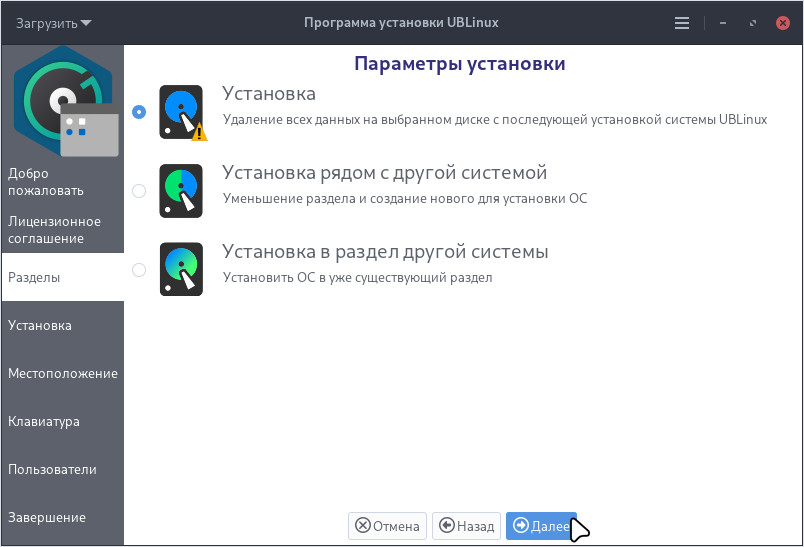Close the UBLinux installer window
This screenshot has width=804, height=547.
pos(782,23)
